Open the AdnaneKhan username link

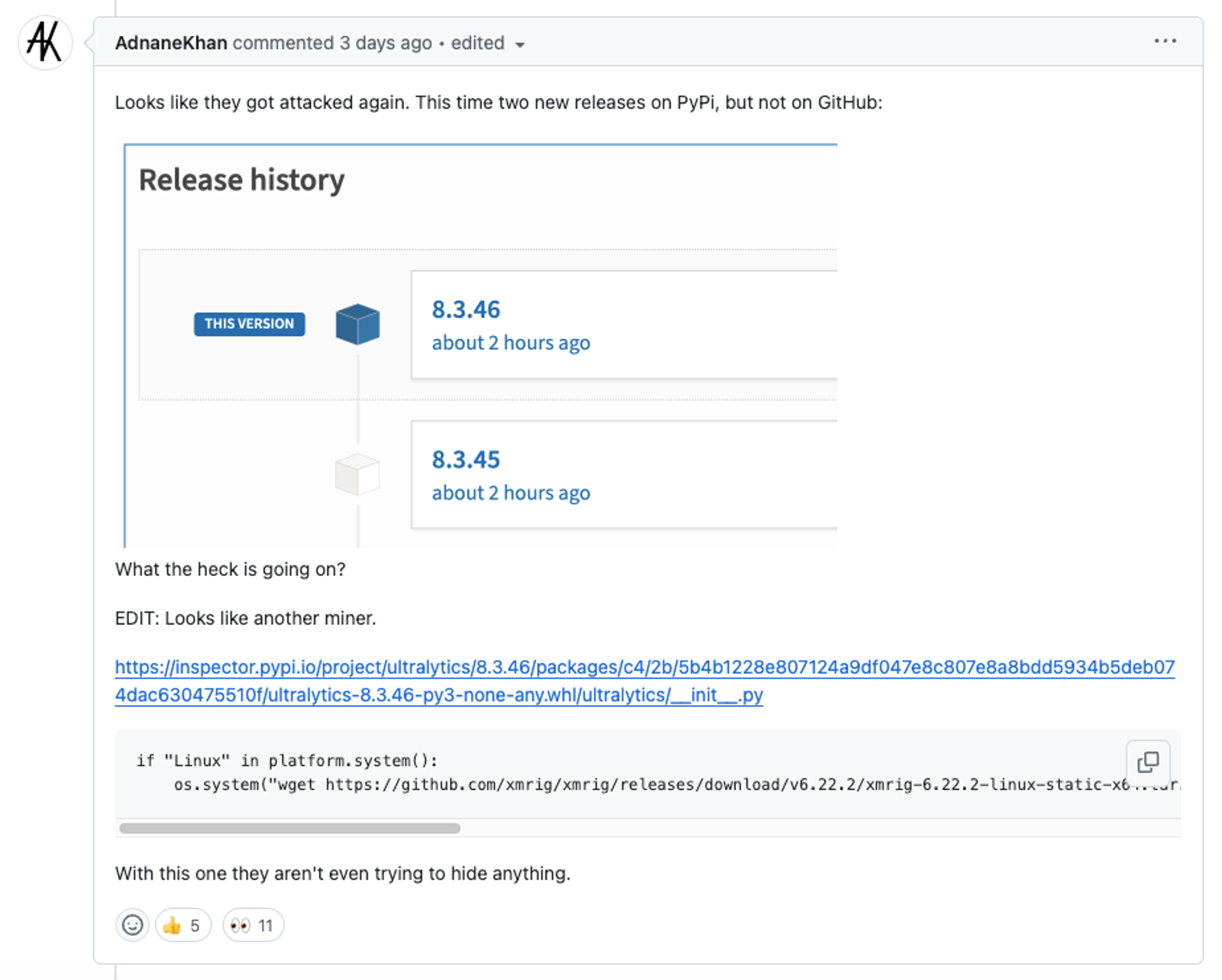[171, 44]
